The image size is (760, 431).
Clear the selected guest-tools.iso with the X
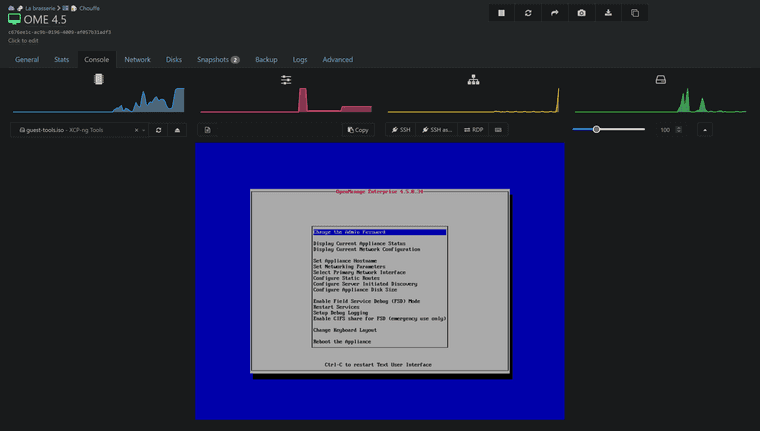pyautogui.click(x=136, y=130)
